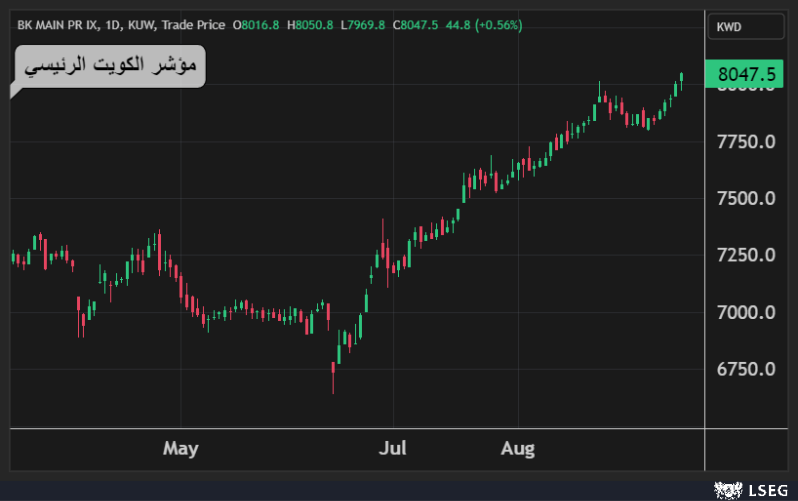
Task: Click the Arabic index name callout label
Action: [109, 67]
